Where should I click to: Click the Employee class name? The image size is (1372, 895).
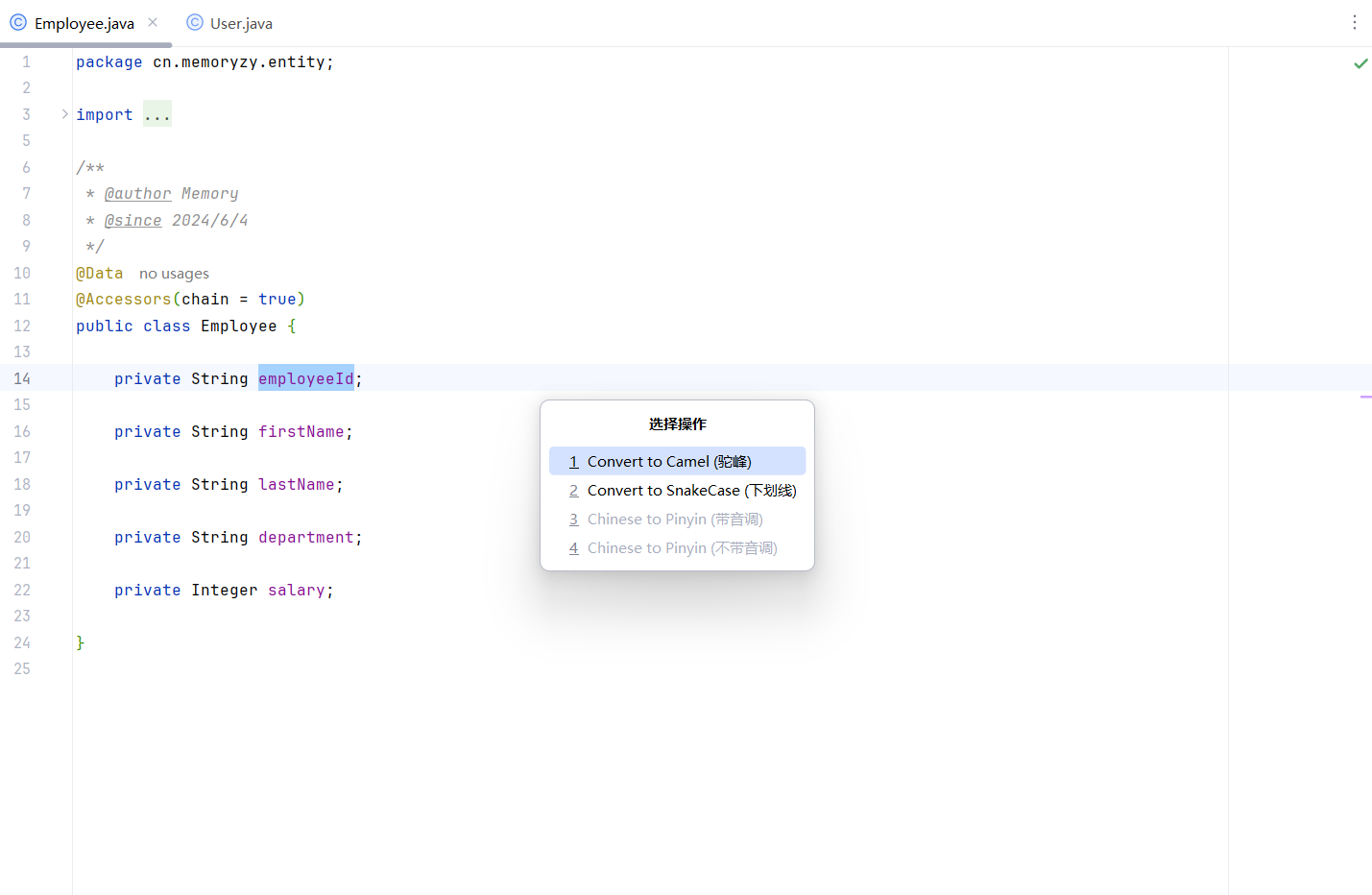tap(239, 326)
